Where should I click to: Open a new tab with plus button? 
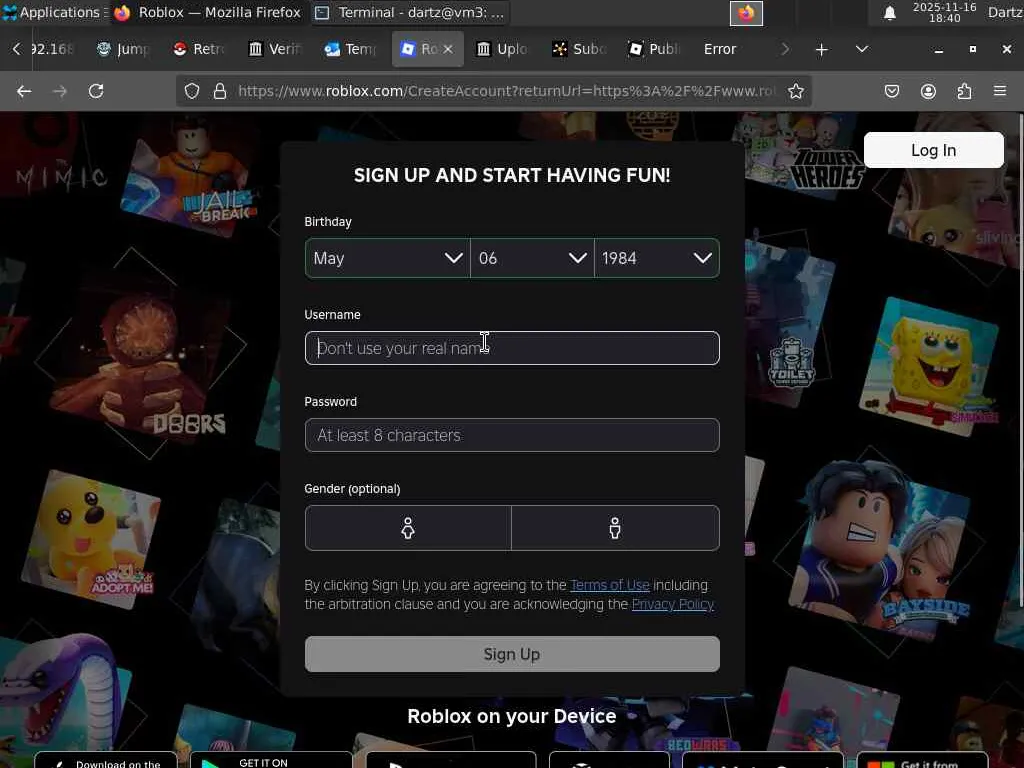click(822, 49)
